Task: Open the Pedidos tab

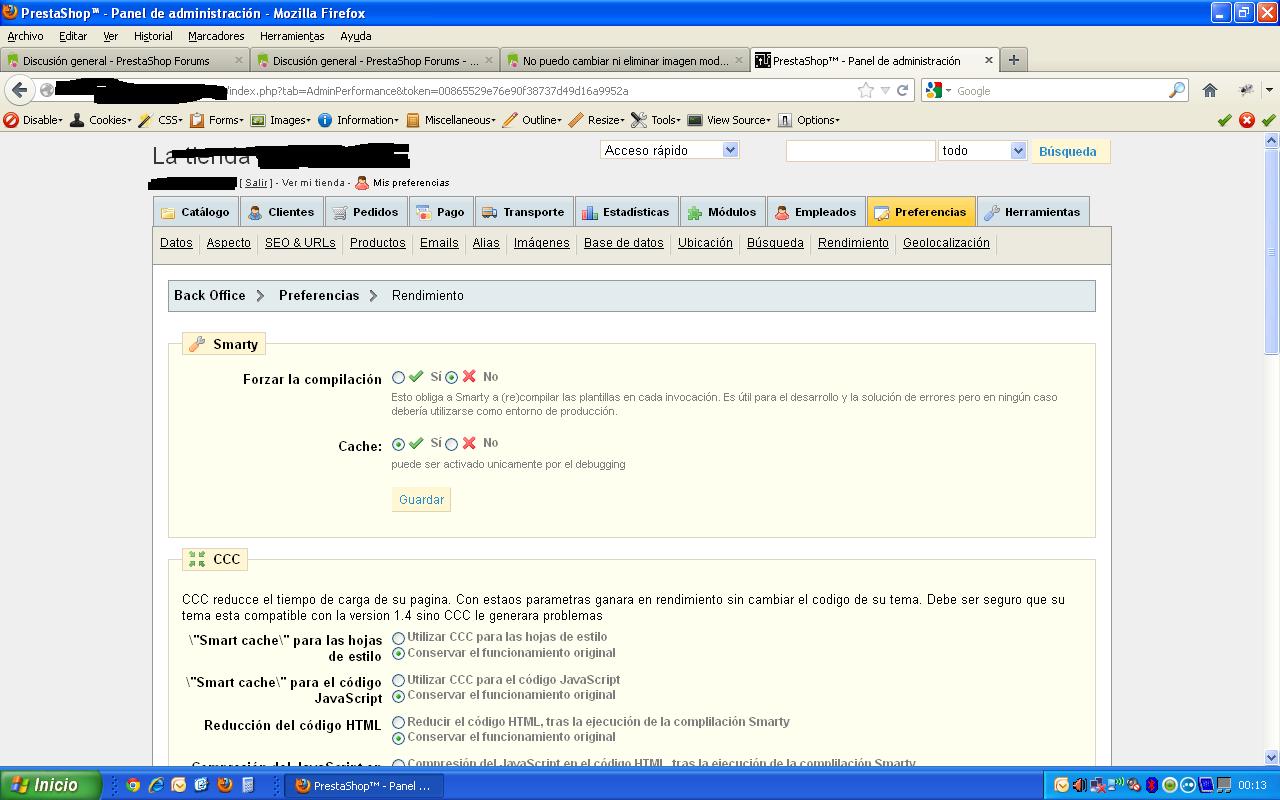Action: click(365, 212)
